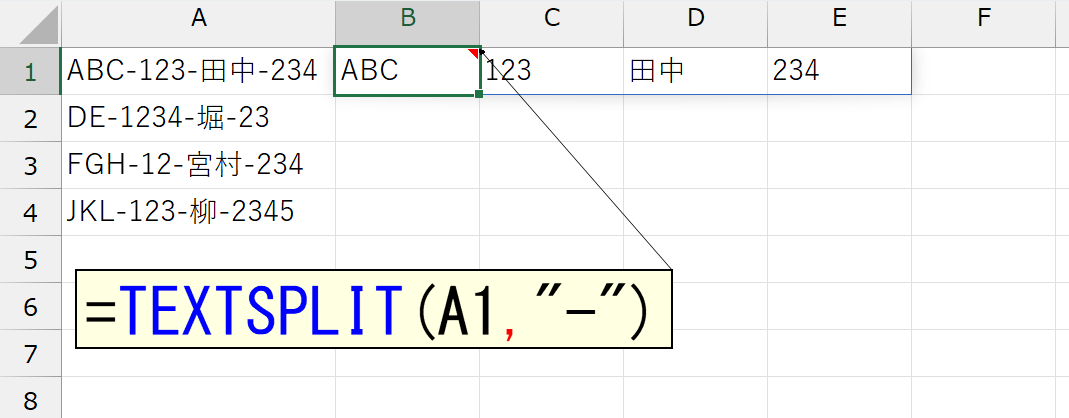Select row 8 header
The image size is (1069, 418).
click(31, 398)
